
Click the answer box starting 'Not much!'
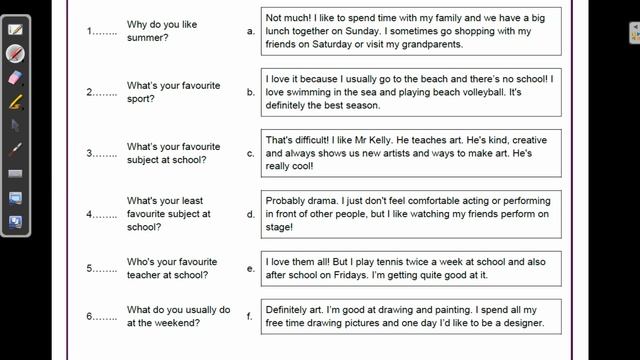[x=411, y=31]
